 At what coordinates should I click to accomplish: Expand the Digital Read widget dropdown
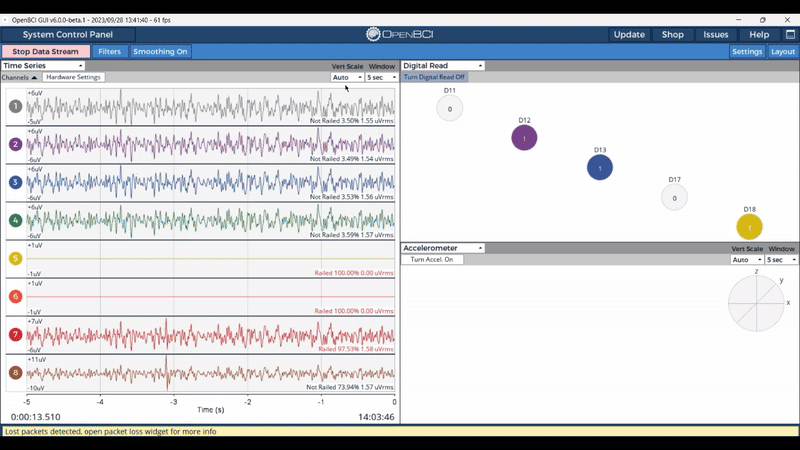pos(443,66)
